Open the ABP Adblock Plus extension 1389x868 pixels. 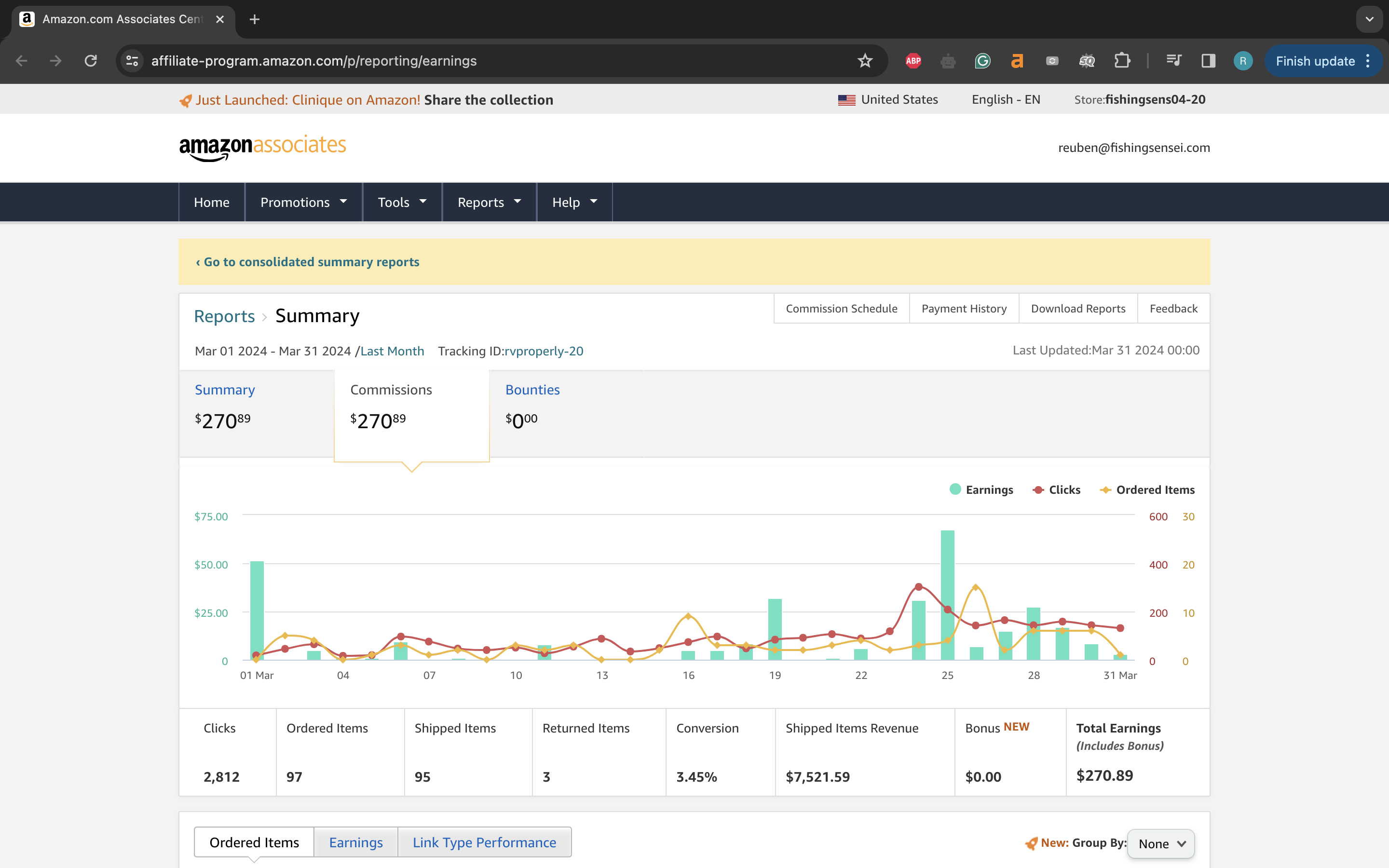(x=913, y=61)
